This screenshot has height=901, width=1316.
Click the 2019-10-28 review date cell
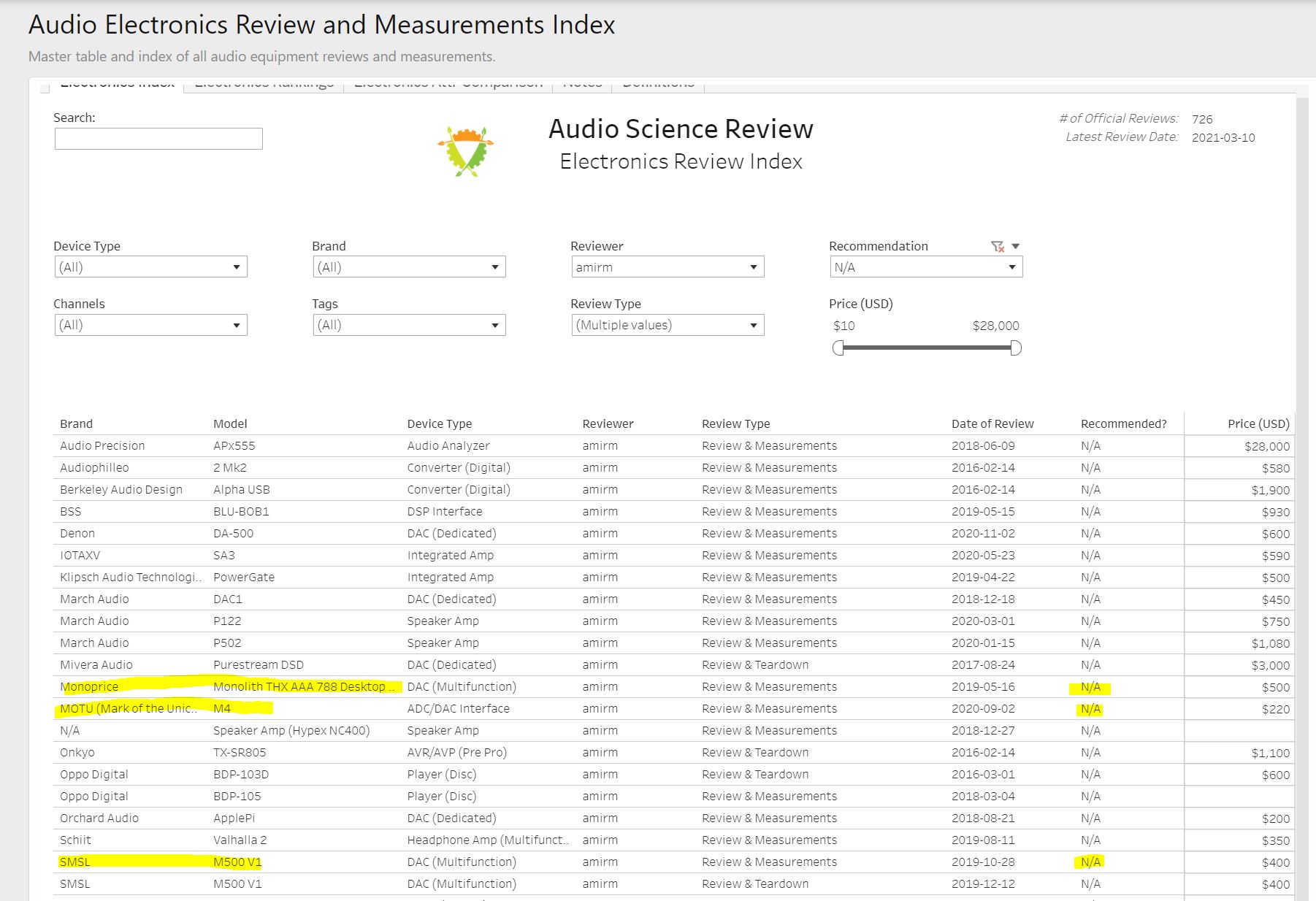pyautogui.click(x=983, y=862)
